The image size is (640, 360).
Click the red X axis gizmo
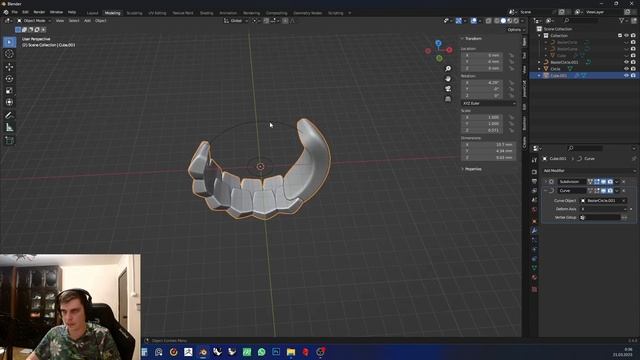coord(449,50)
